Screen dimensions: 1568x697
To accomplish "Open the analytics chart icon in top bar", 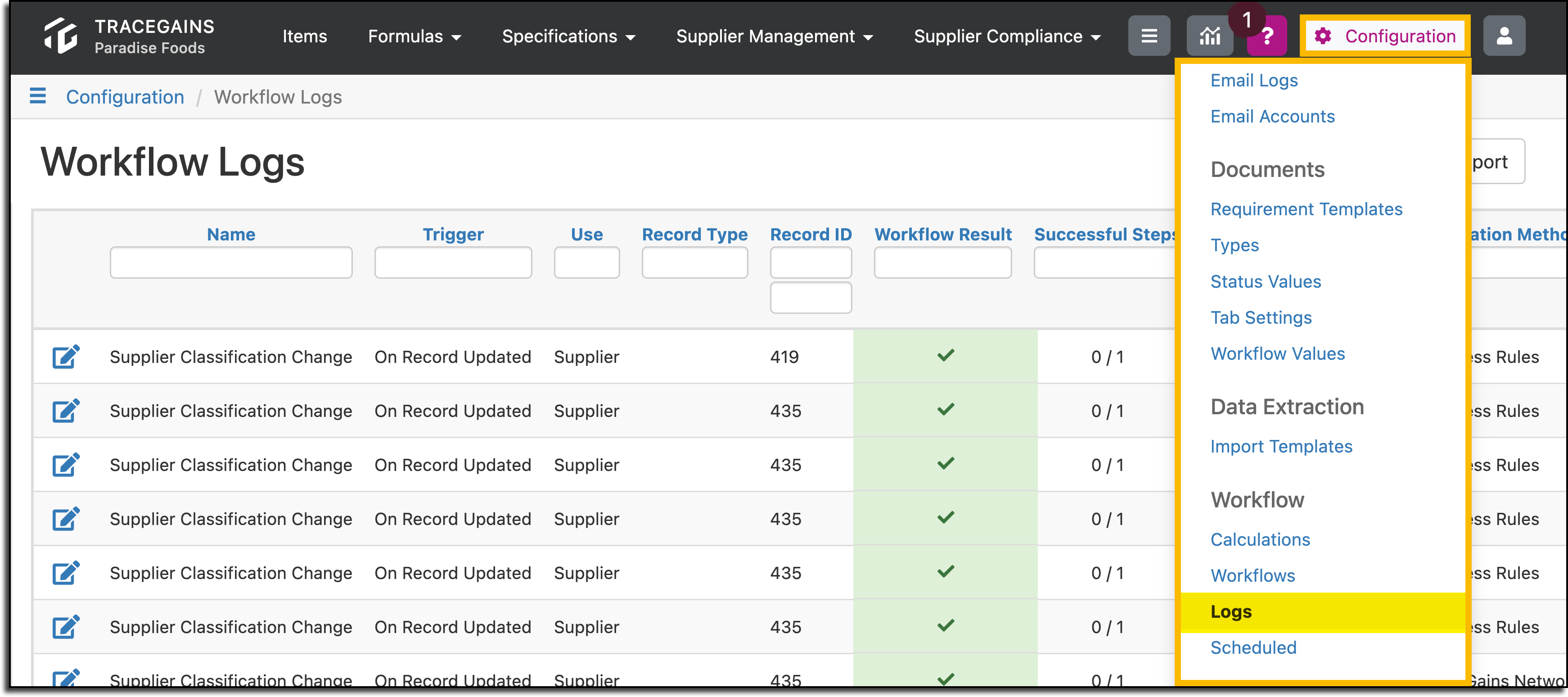I will coord(1209,36).
